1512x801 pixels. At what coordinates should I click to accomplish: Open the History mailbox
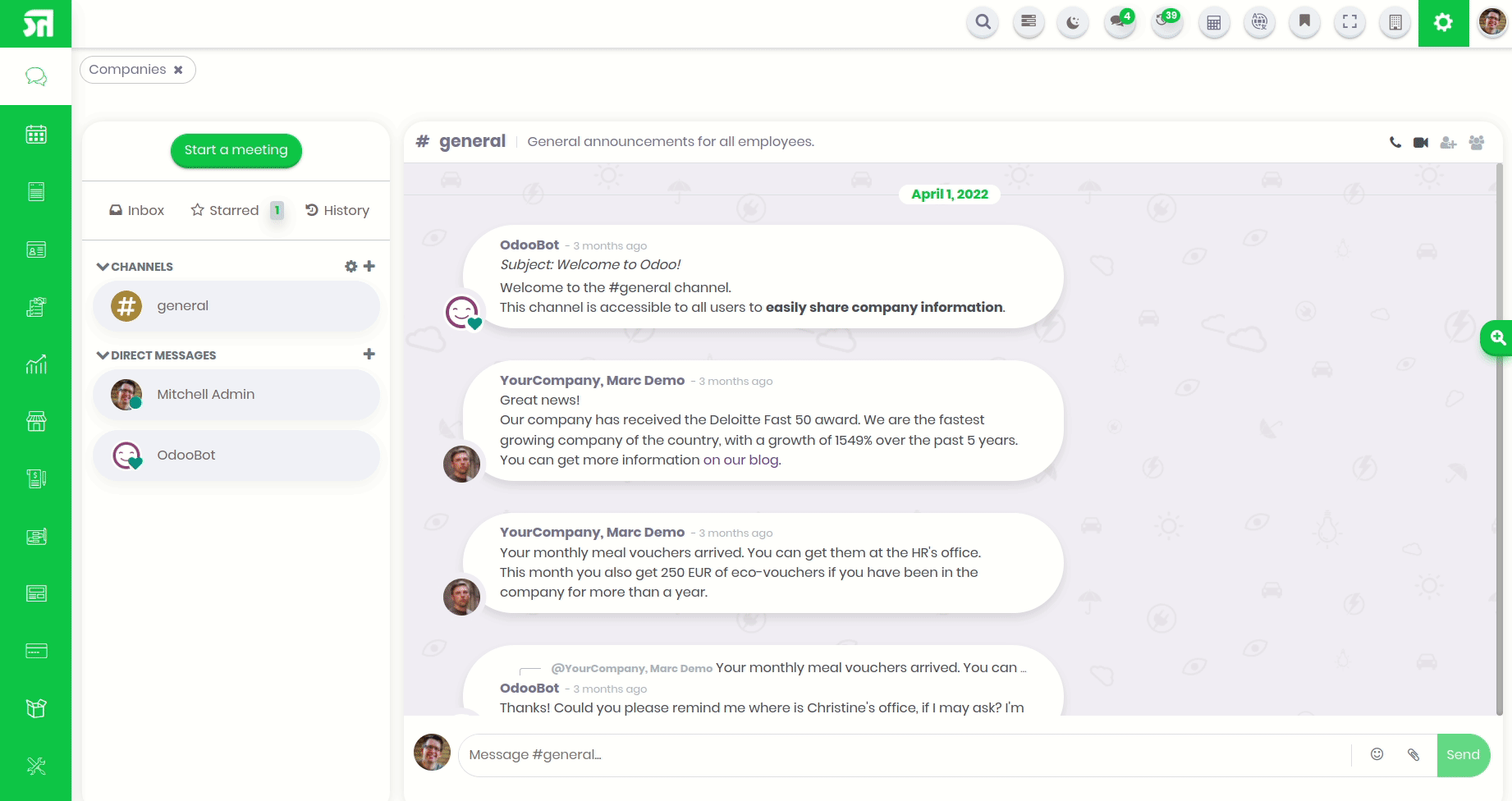click(x=337, y=210)
